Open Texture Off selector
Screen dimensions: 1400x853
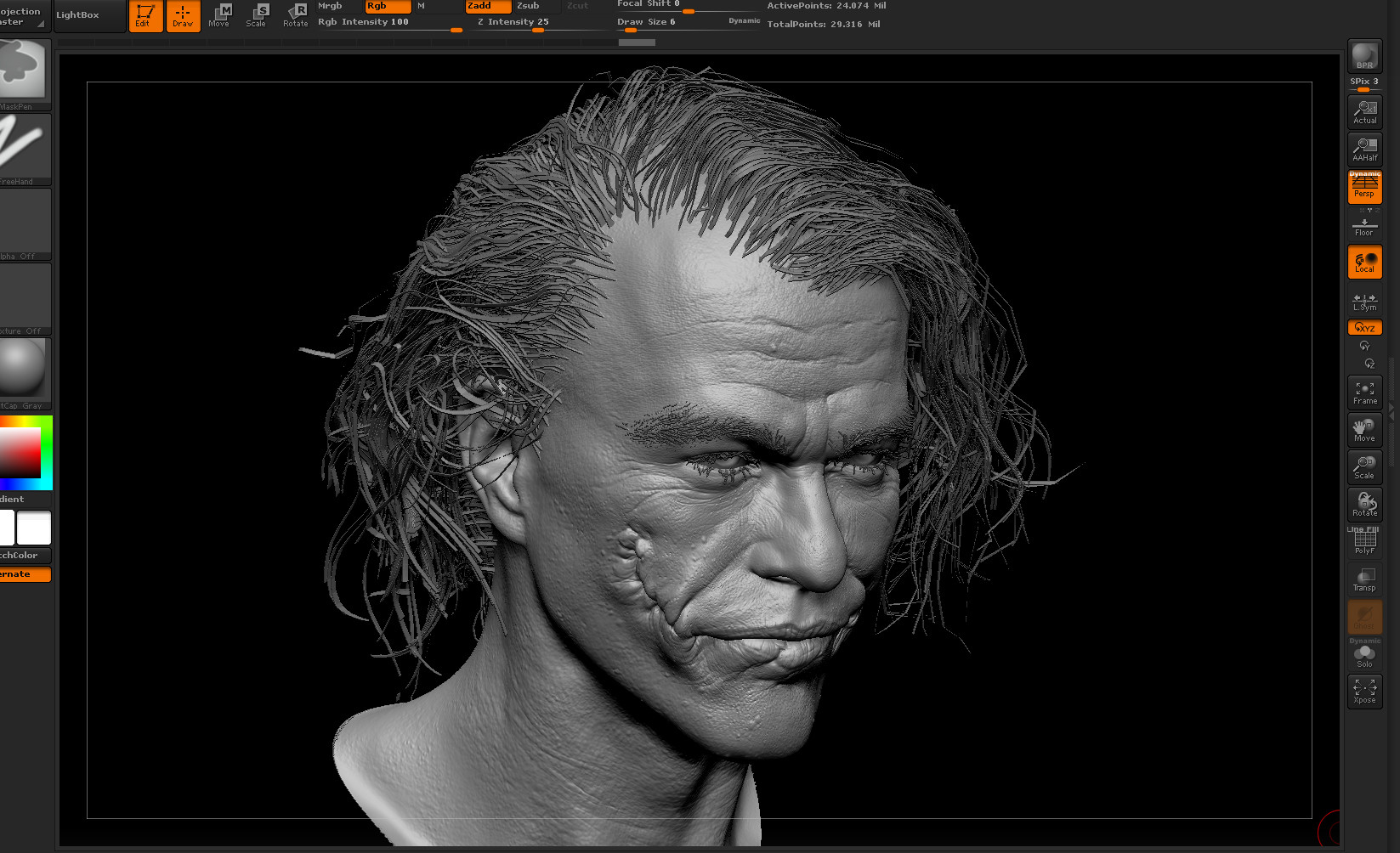[x=24, y=298]
